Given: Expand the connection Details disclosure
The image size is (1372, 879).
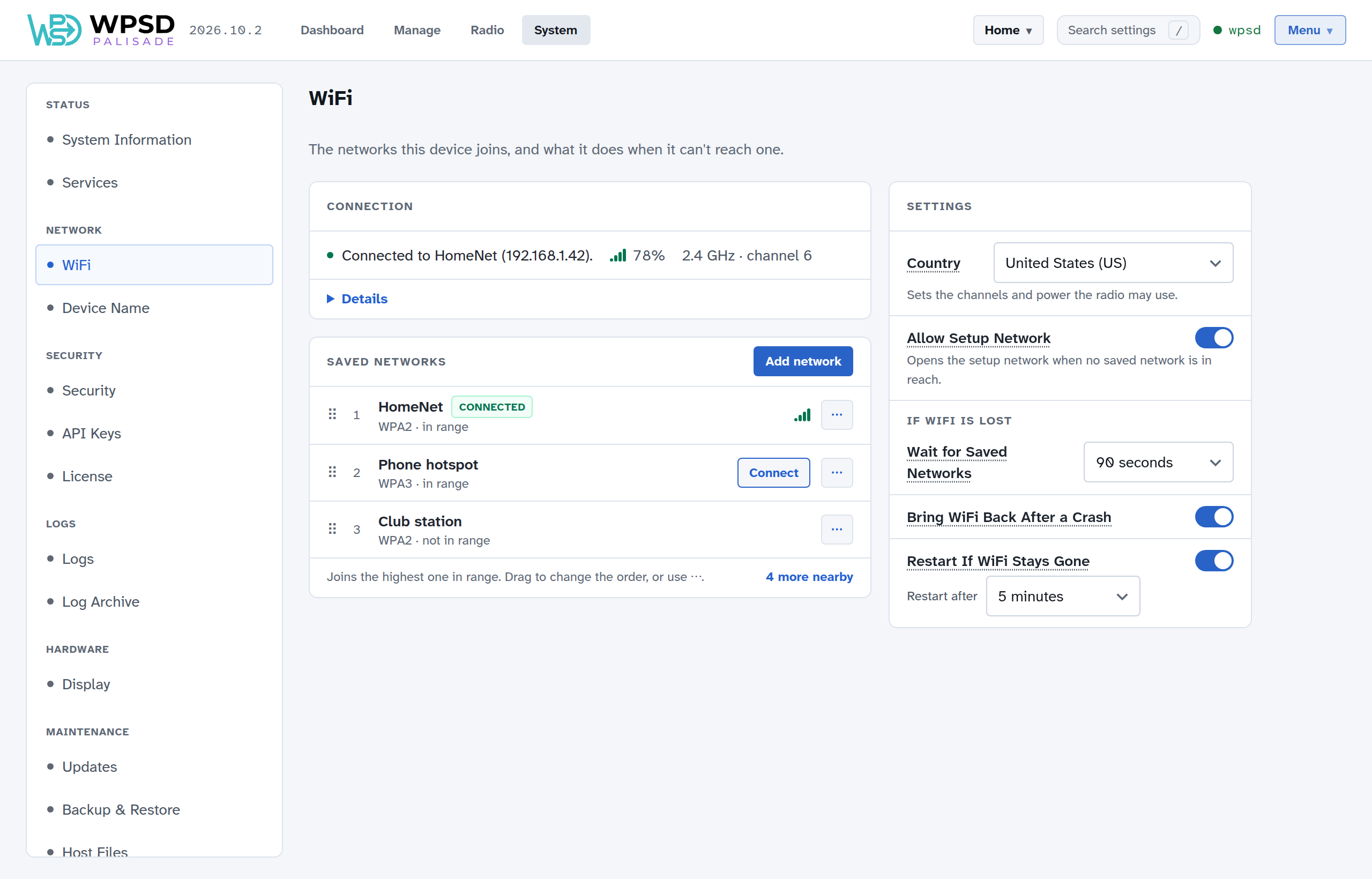Looking at the screenshot, I should [x=357, y=299].
